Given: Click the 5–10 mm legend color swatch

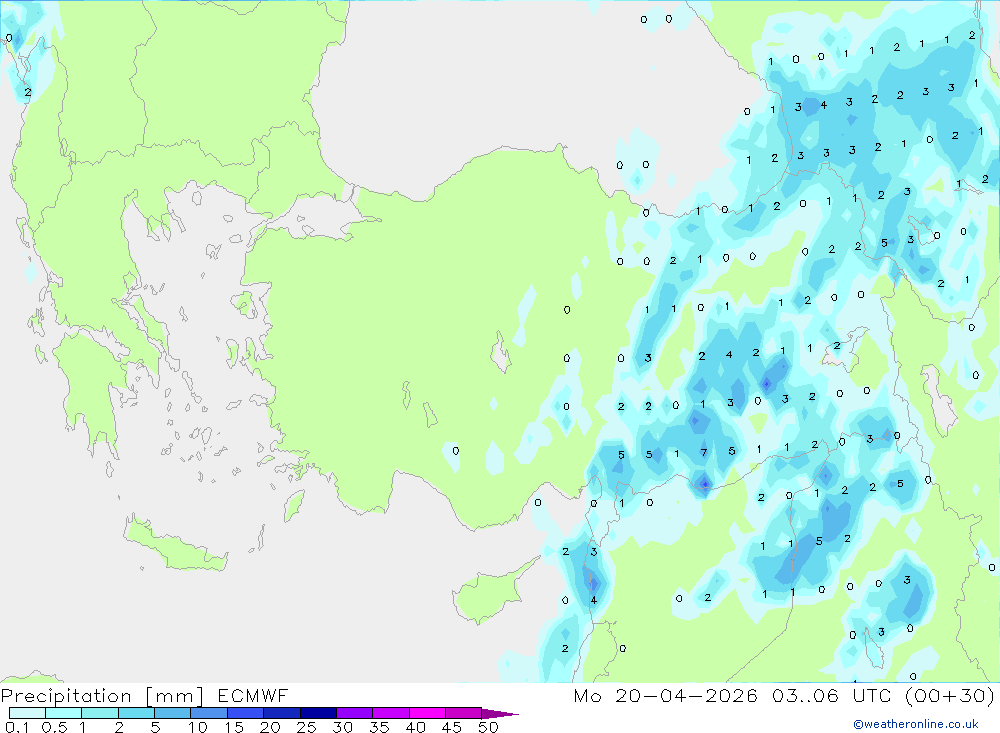Looking at the screenshot, I should (173, 713).
